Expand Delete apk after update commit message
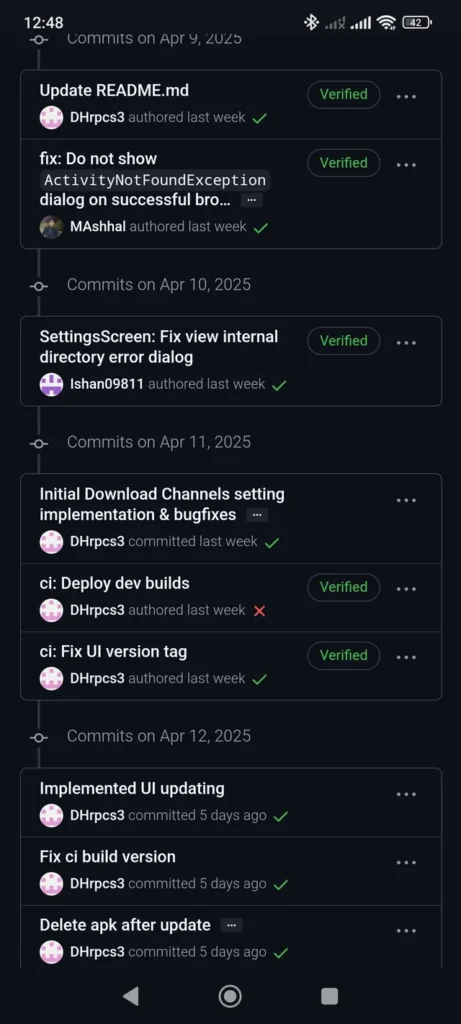The image size is (461, 1024). point(231,925)
